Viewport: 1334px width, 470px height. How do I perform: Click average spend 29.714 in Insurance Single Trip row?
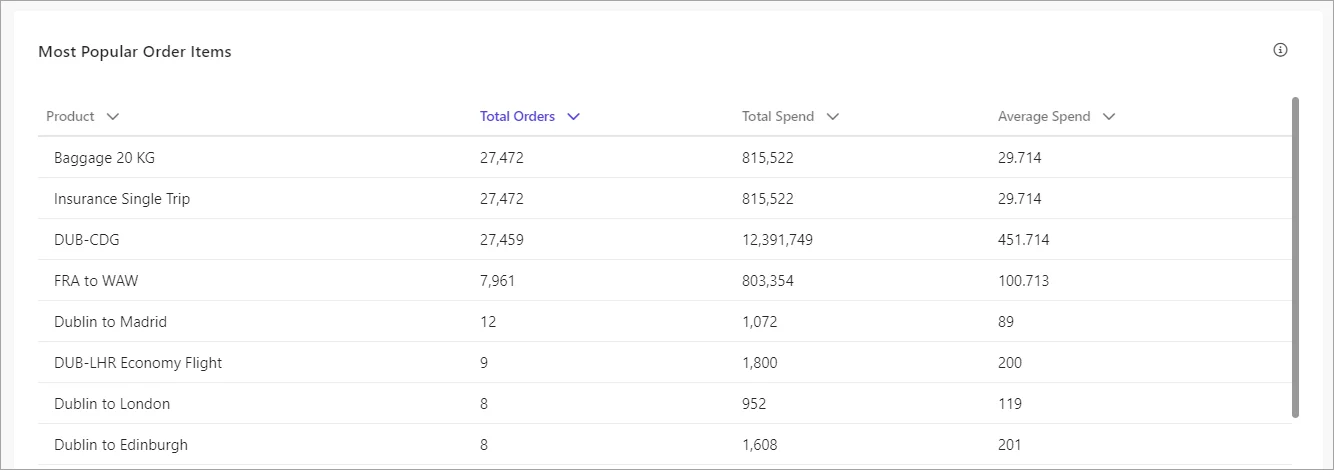tap(1020, 199)
